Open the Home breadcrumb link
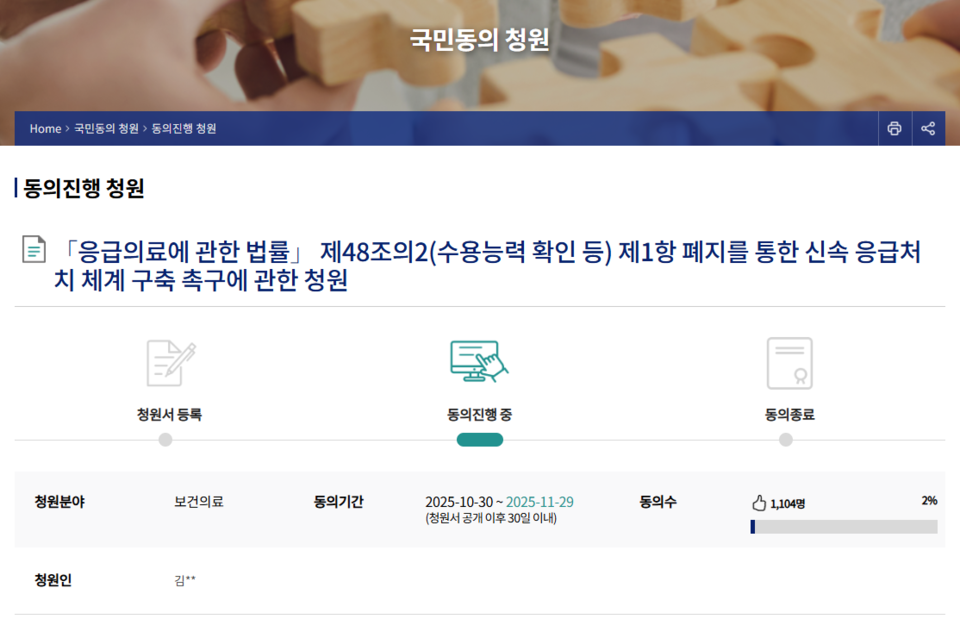 (45, 128)
